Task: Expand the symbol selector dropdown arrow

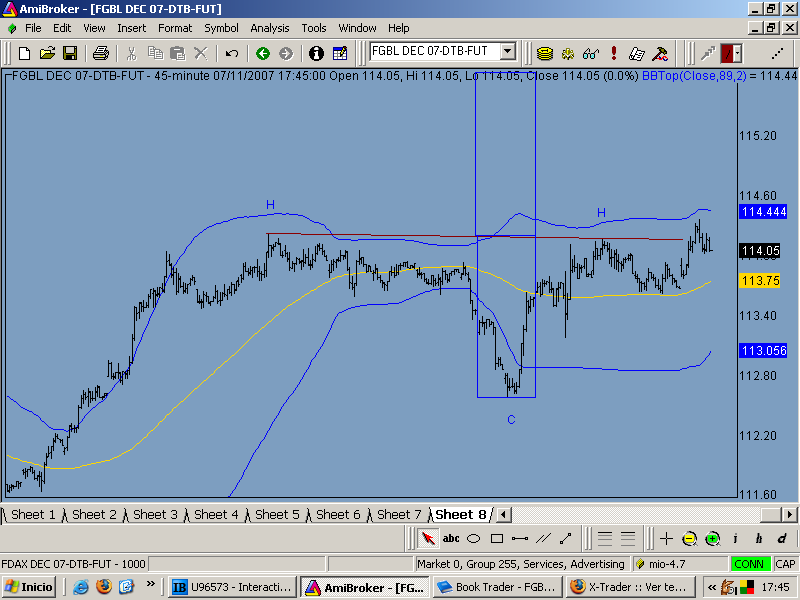Action: [x=508, y=51]
